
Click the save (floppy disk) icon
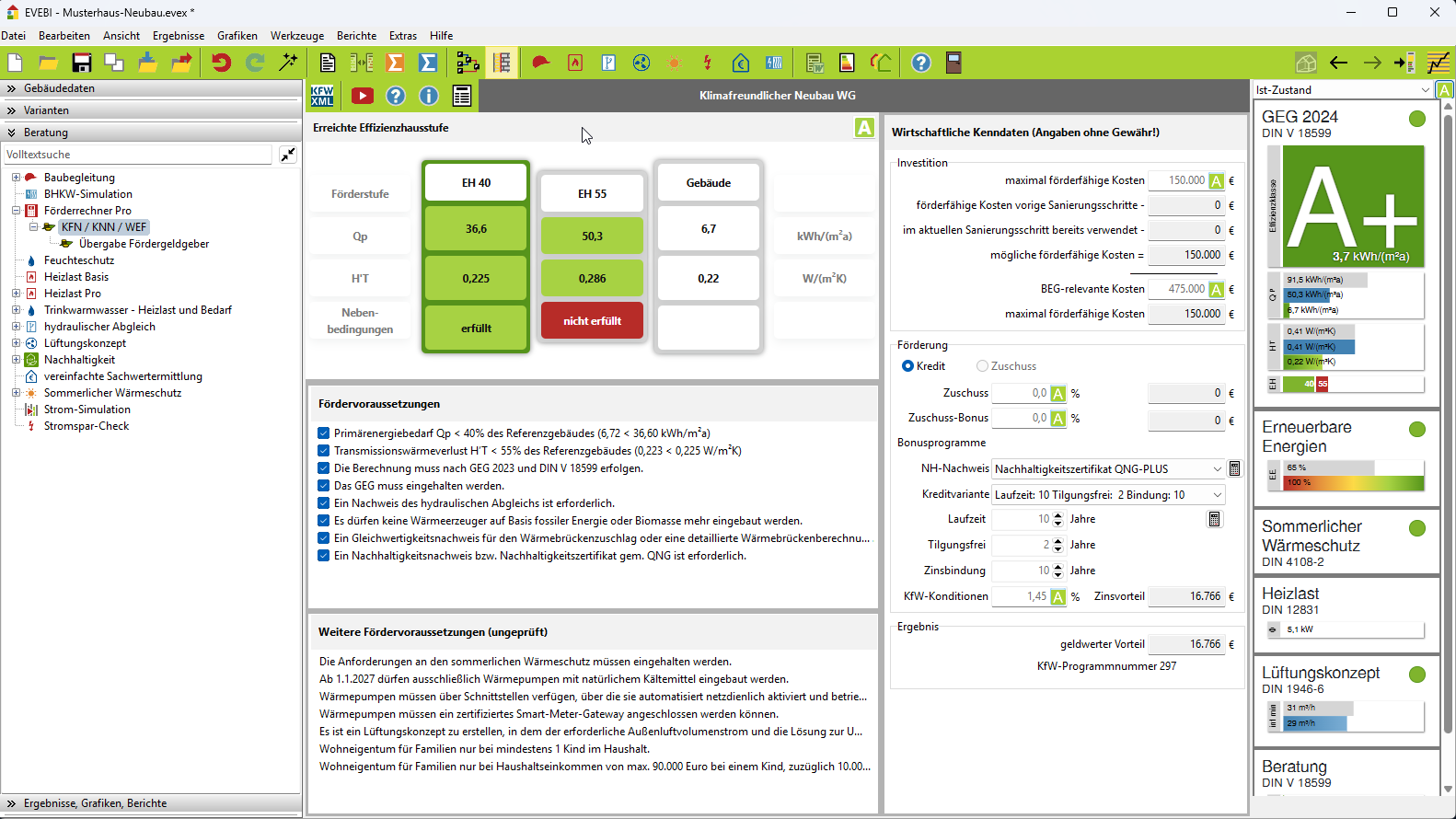(82, 63)
